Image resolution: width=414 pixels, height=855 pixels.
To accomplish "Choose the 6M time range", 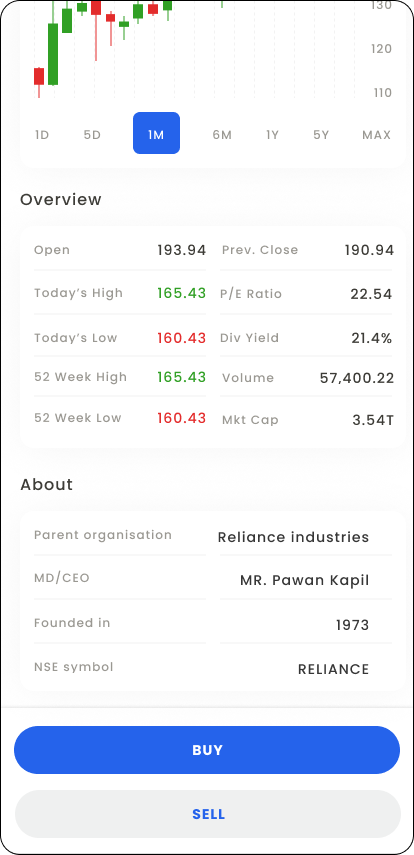I will [222, 135].
